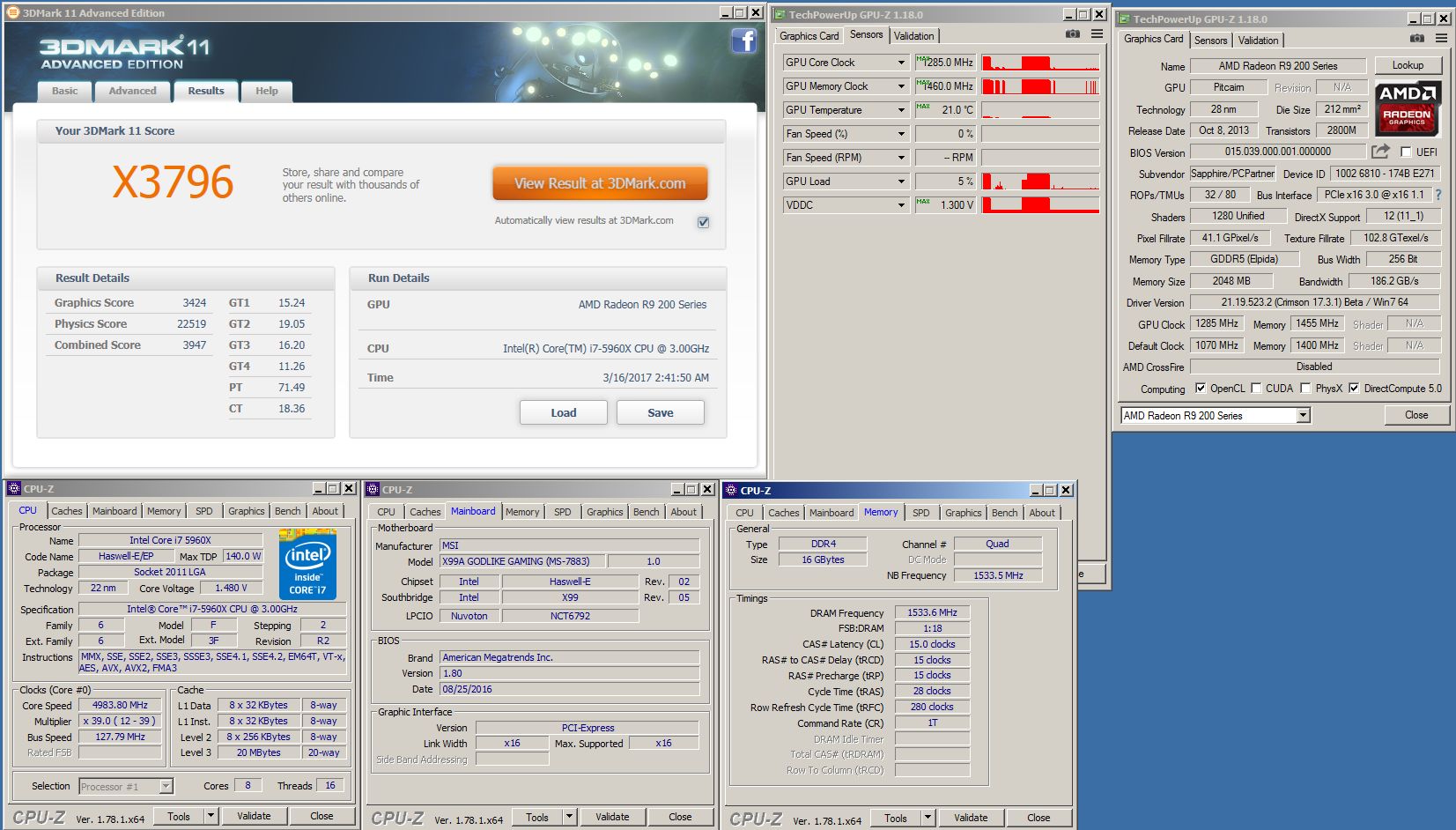
Task: Click Close button in CPU-Z Memory window
Action: pos(1038,818)
